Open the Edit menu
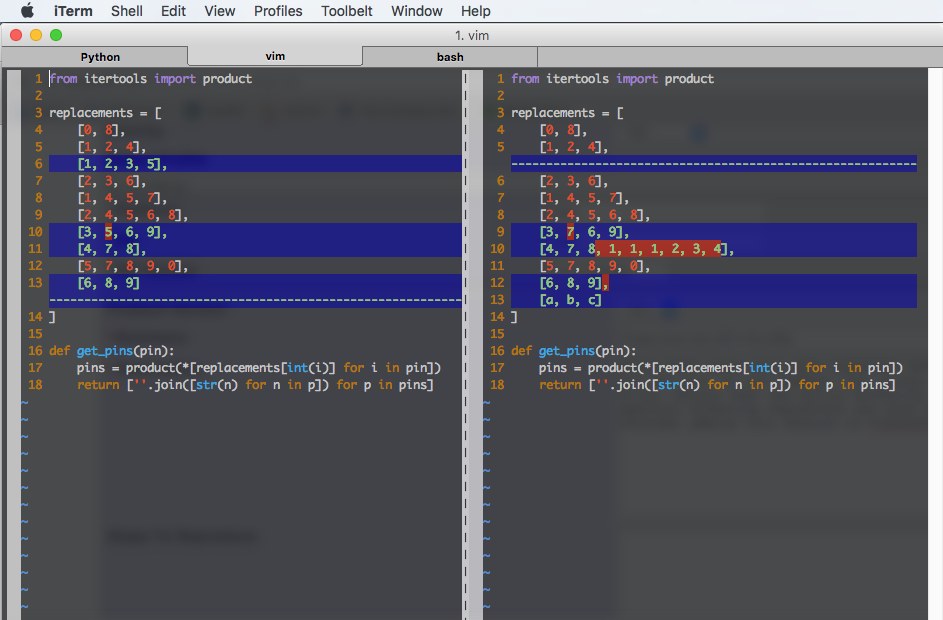 pyautogui.click(x=173, y=11)
